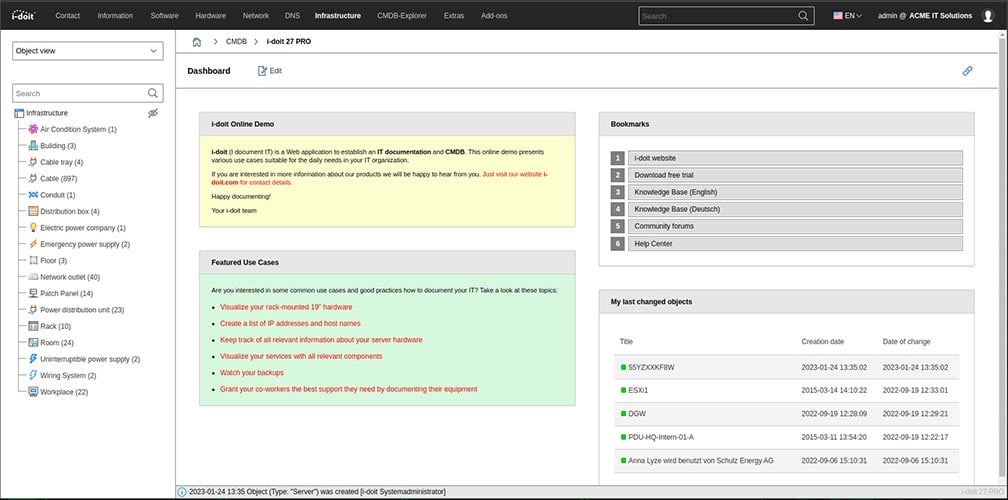Click 'Creation date' column header
Image resolution: width=1008 pixels, height=500 pixels.
point(823,342)
